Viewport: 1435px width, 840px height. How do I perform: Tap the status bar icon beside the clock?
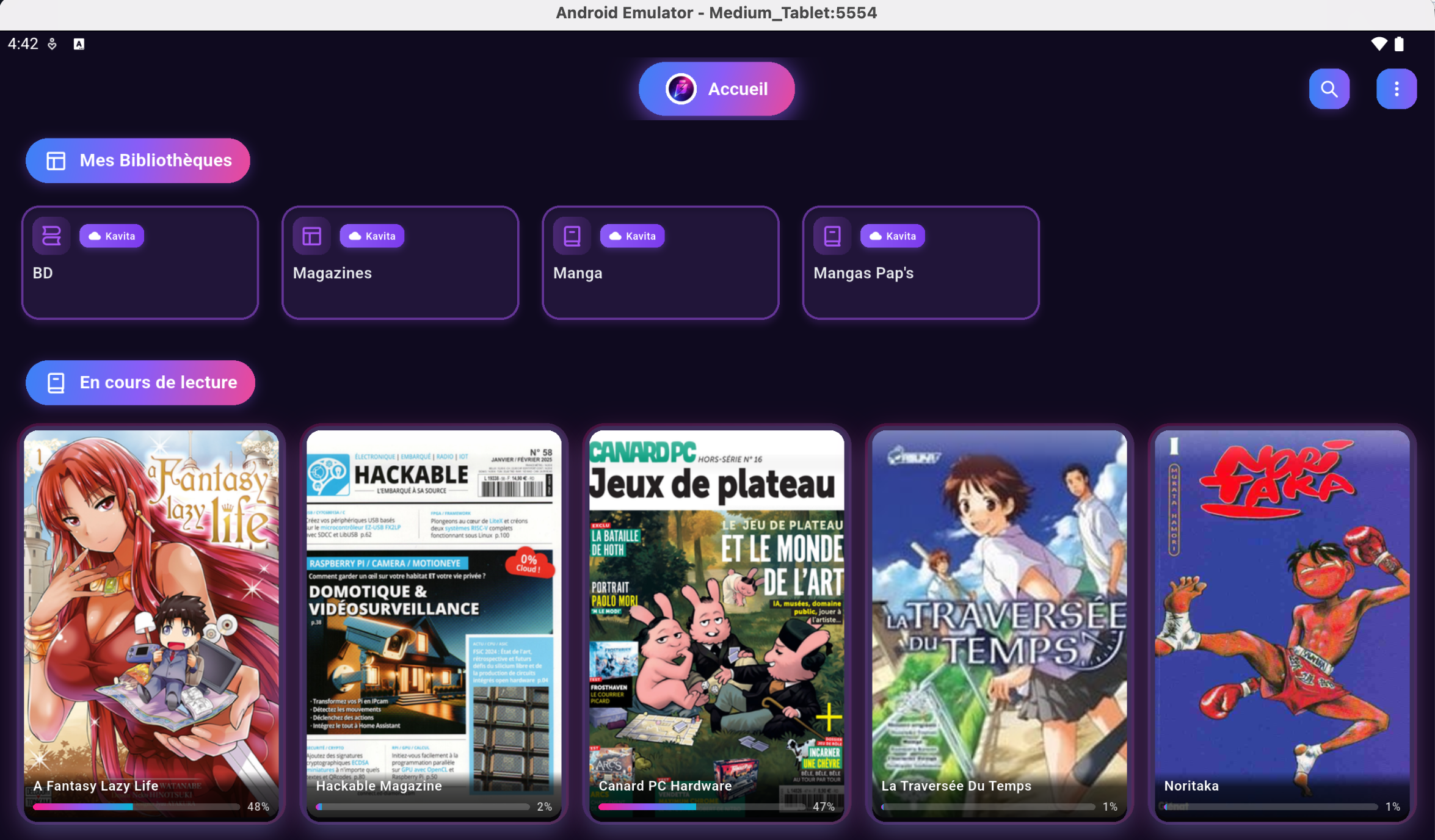pos(53,44)
